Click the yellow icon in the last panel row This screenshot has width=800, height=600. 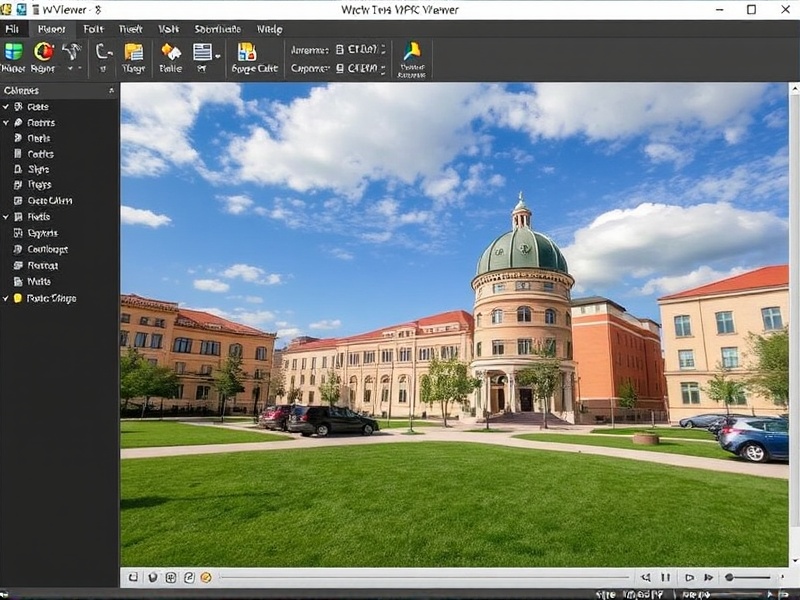coord(18,298)
